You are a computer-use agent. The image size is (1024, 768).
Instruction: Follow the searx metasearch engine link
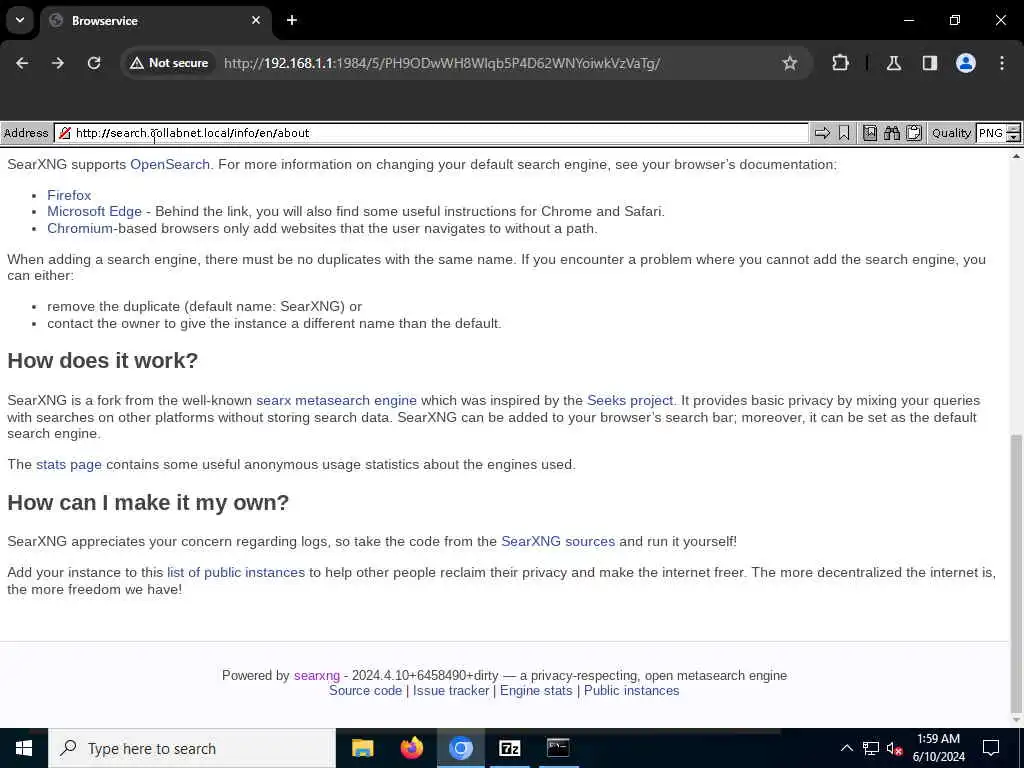click(x=336, y=400)
